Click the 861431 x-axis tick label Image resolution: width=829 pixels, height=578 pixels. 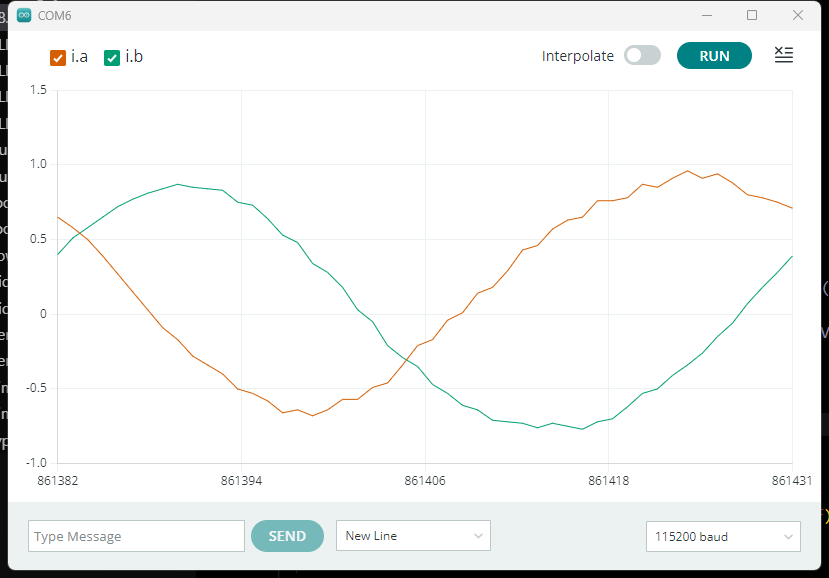tap(791, 481)
